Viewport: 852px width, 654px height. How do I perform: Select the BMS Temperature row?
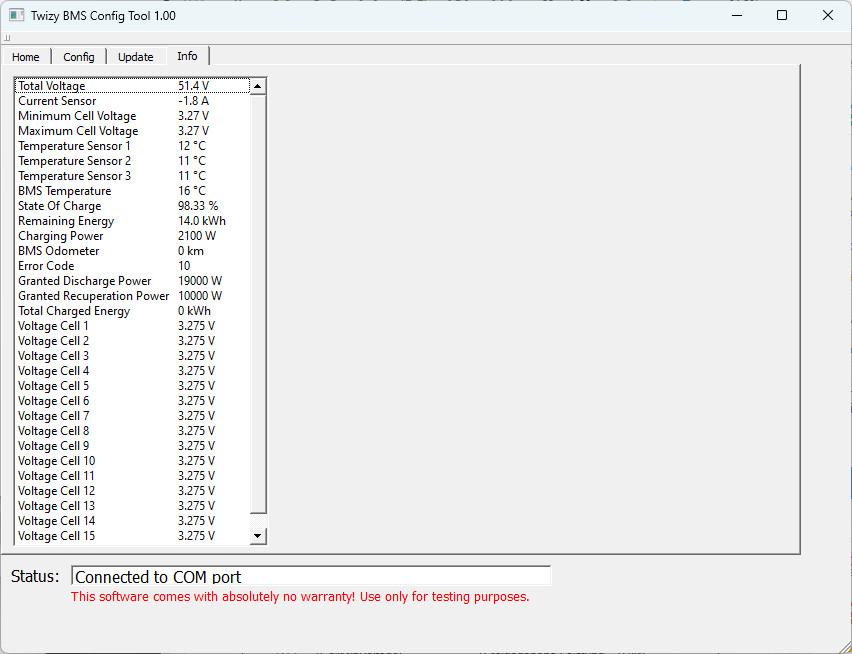(130, 191)
